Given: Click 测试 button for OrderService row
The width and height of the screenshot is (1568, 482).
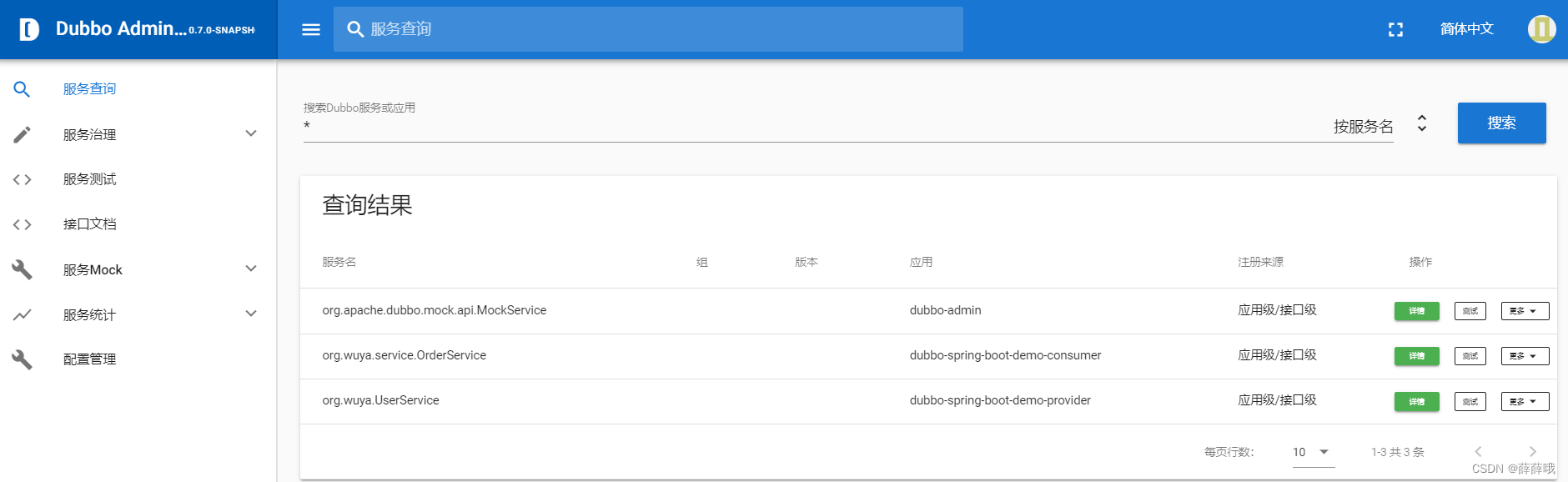Looking at the screenshot, I should point(1470,356).
